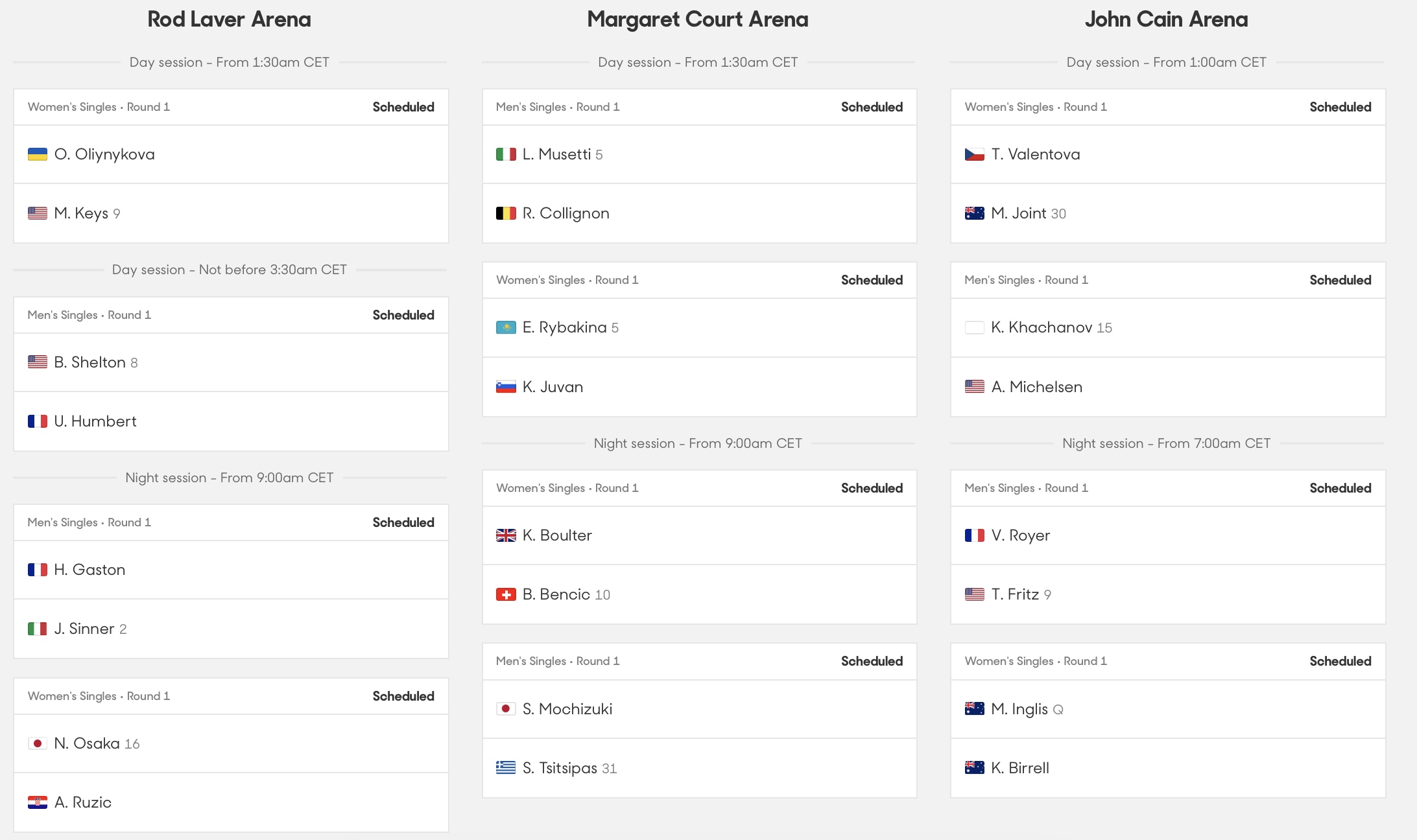Select the John Cain Arena heading
Screen dimensions: 1417x840
(x=1166, y=19)
